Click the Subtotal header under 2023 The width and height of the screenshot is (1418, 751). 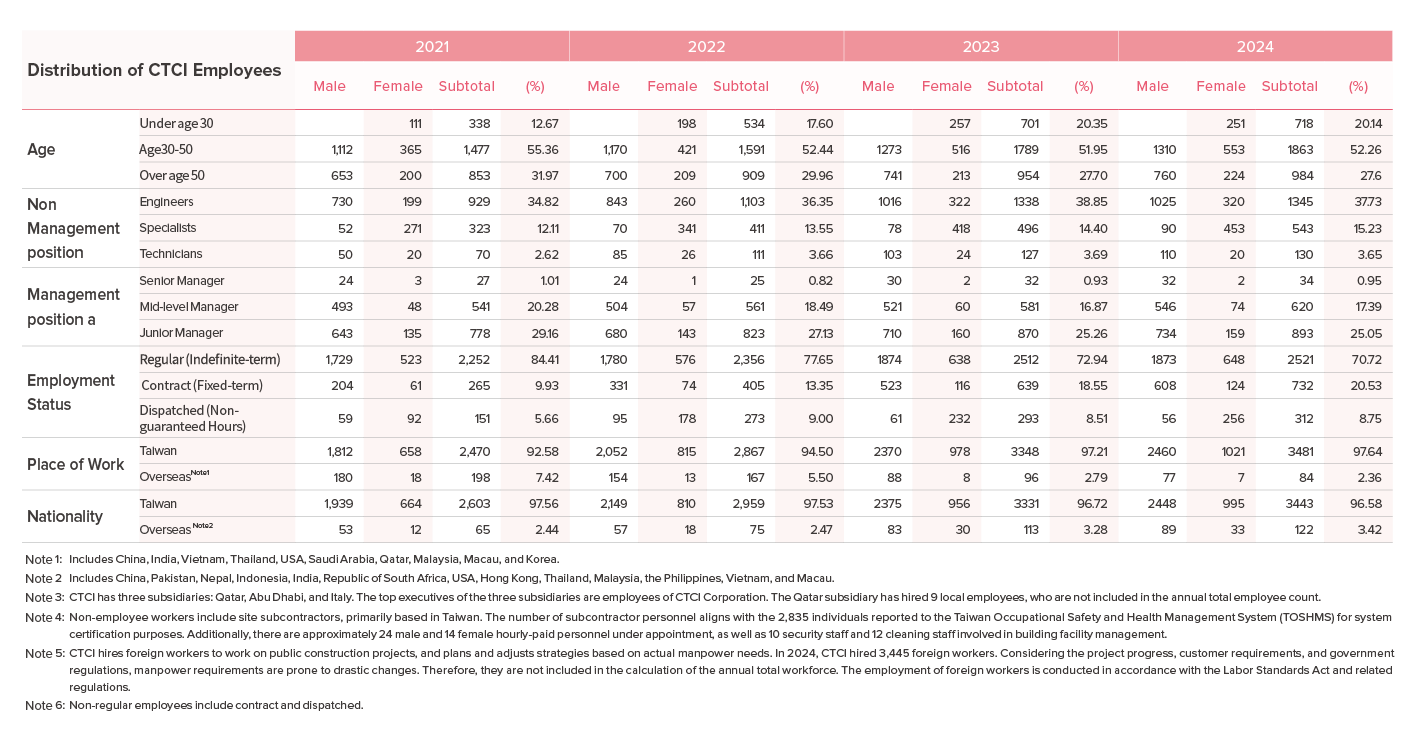1015,86
